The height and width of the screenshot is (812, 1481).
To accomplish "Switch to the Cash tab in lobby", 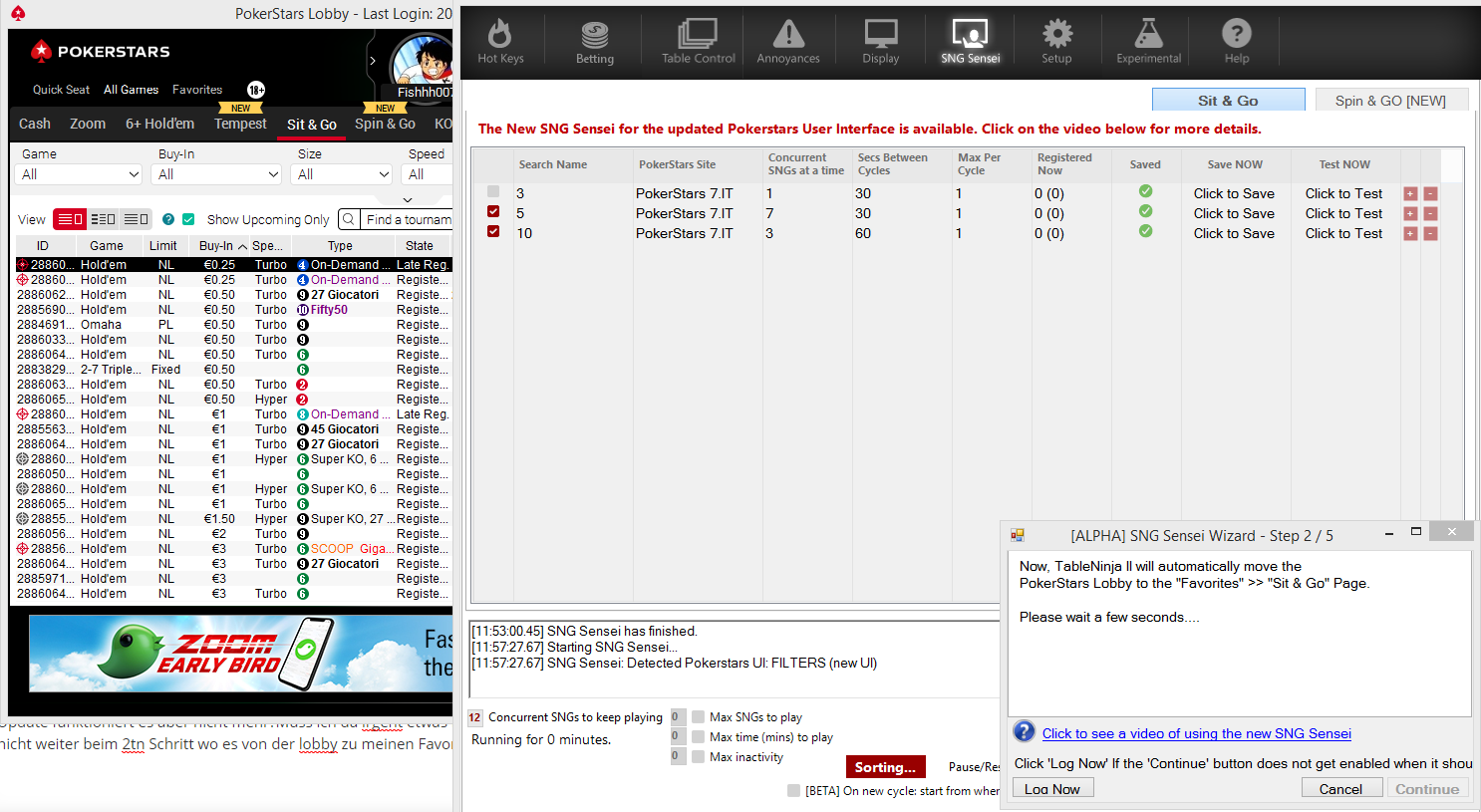I will click(35, 124).
